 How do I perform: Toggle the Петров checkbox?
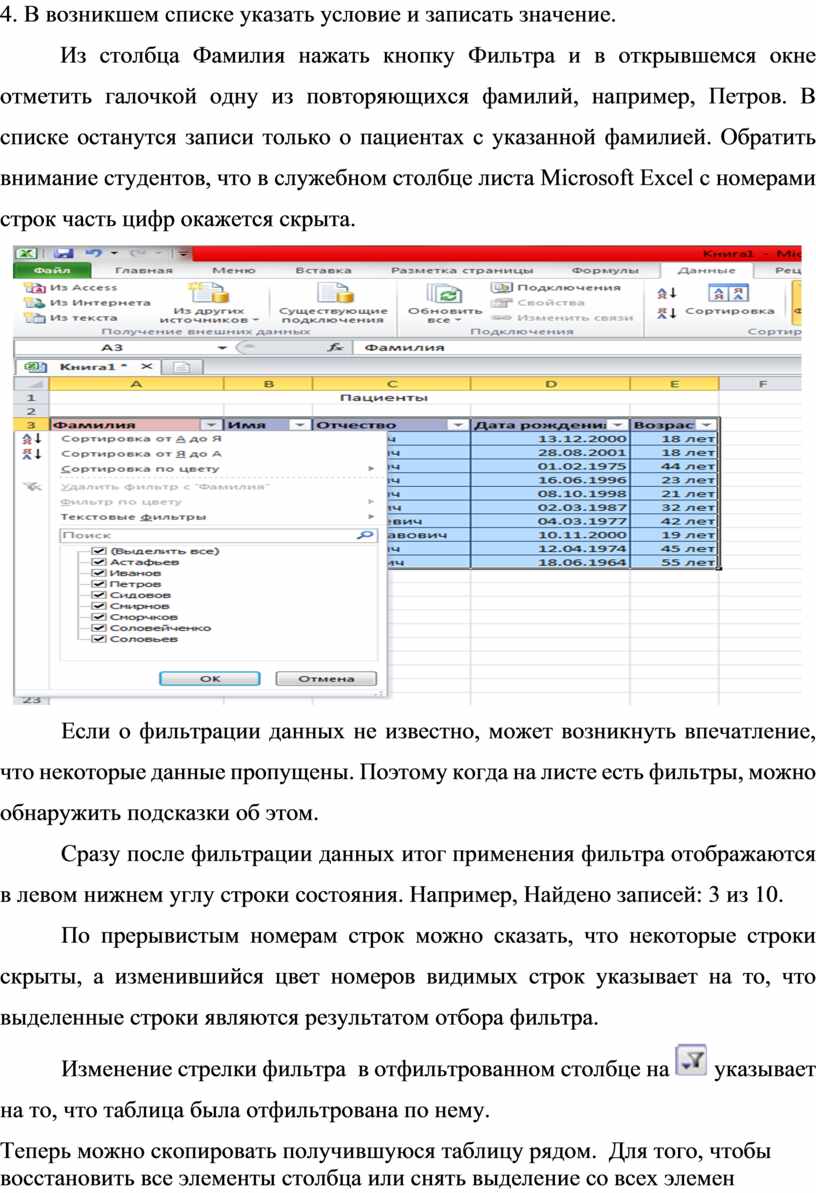click(x=97, y=584)
